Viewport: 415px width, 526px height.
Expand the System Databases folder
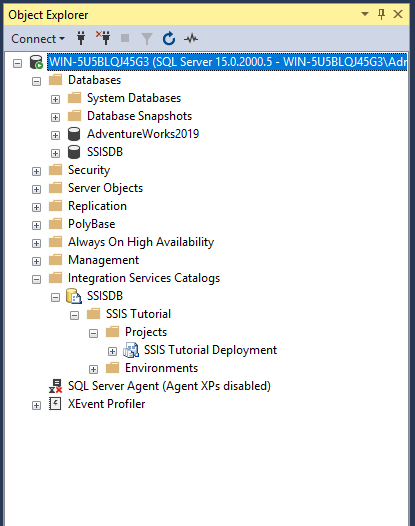pyautogui.click(x=55, y=100)
